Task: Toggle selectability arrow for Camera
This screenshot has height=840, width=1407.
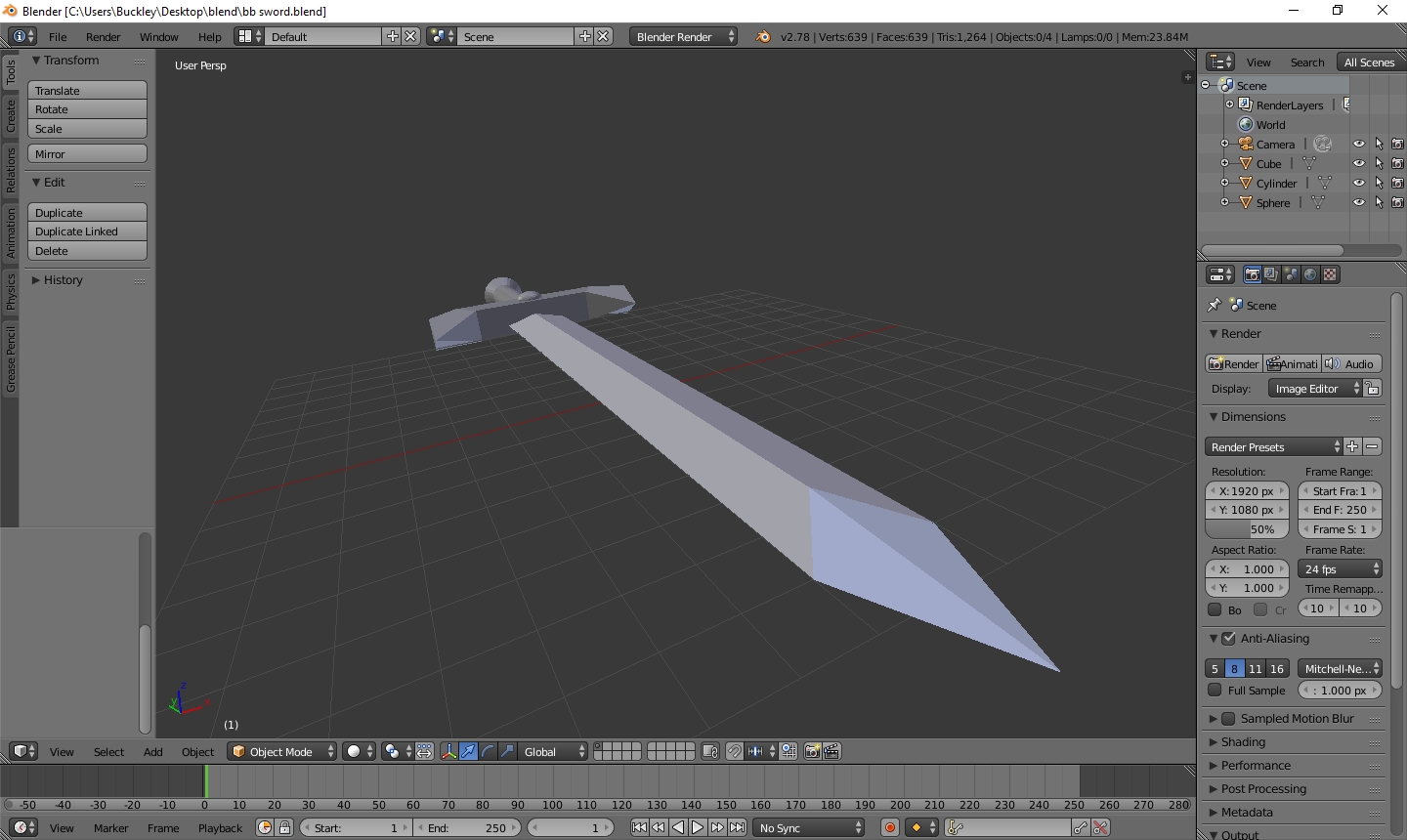Action: (x=1379, y=144)
